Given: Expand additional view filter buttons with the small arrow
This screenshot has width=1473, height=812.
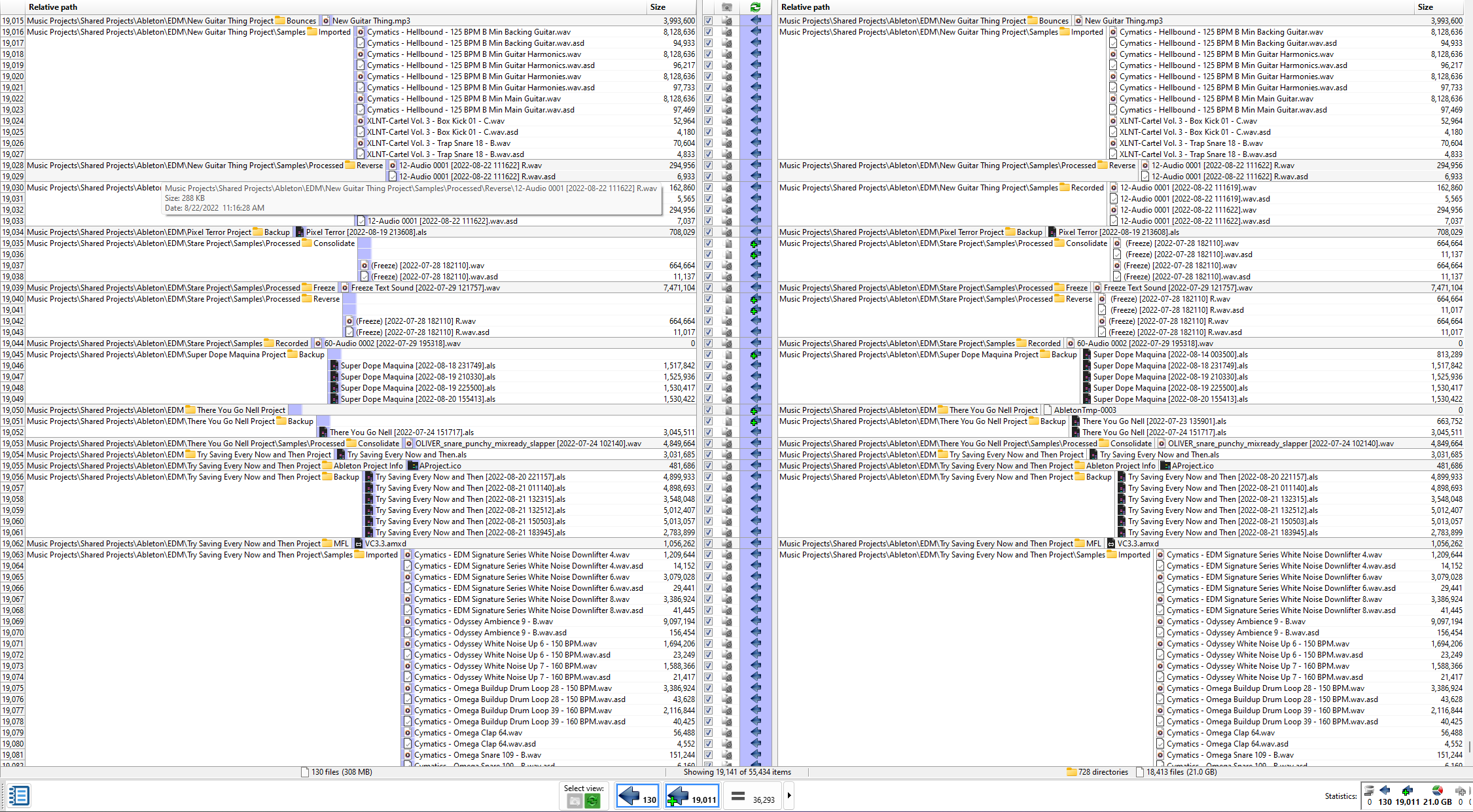Looking at the screenshot, I should click(789, 796).
